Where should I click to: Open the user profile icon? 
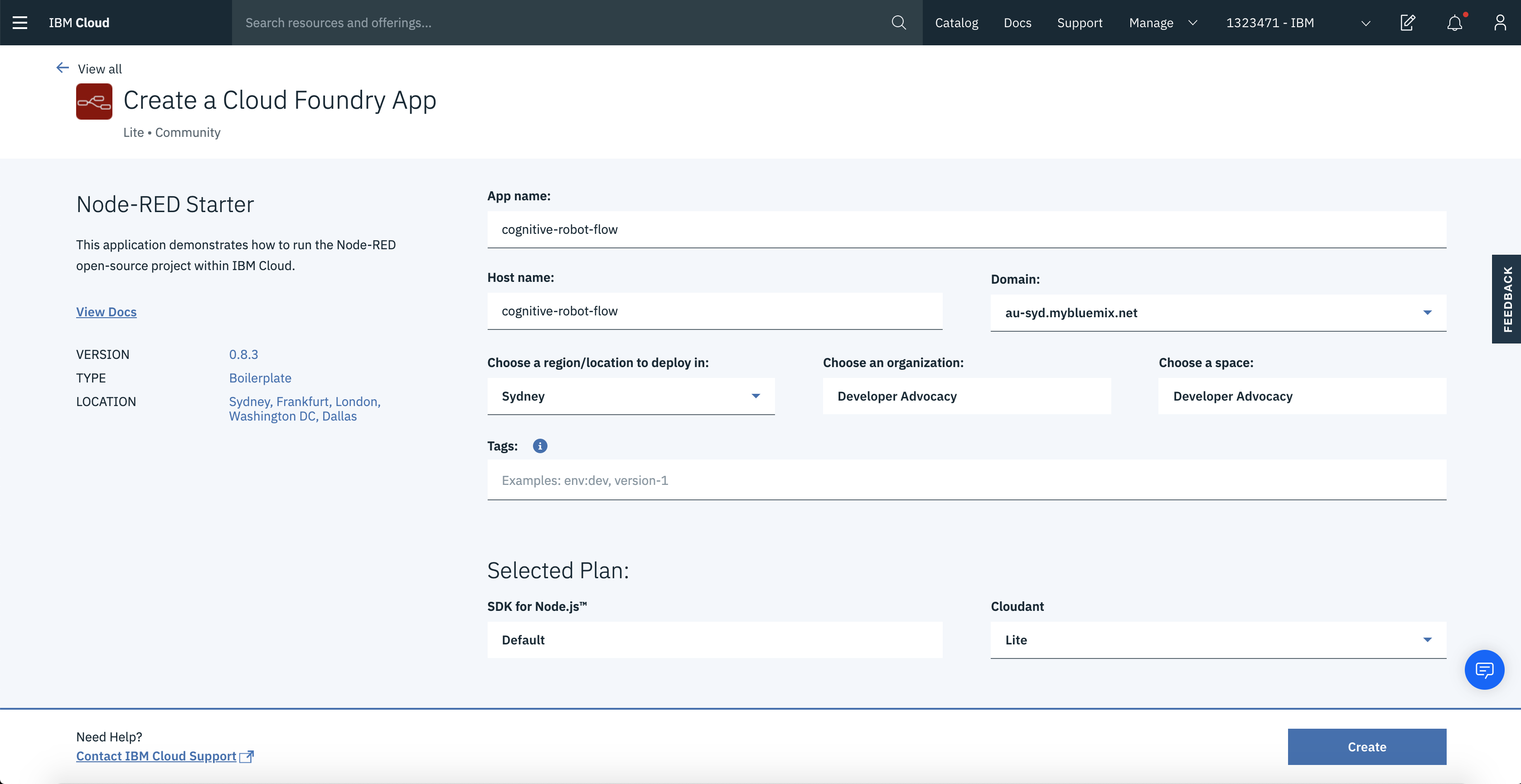[x=1500, y=23]
